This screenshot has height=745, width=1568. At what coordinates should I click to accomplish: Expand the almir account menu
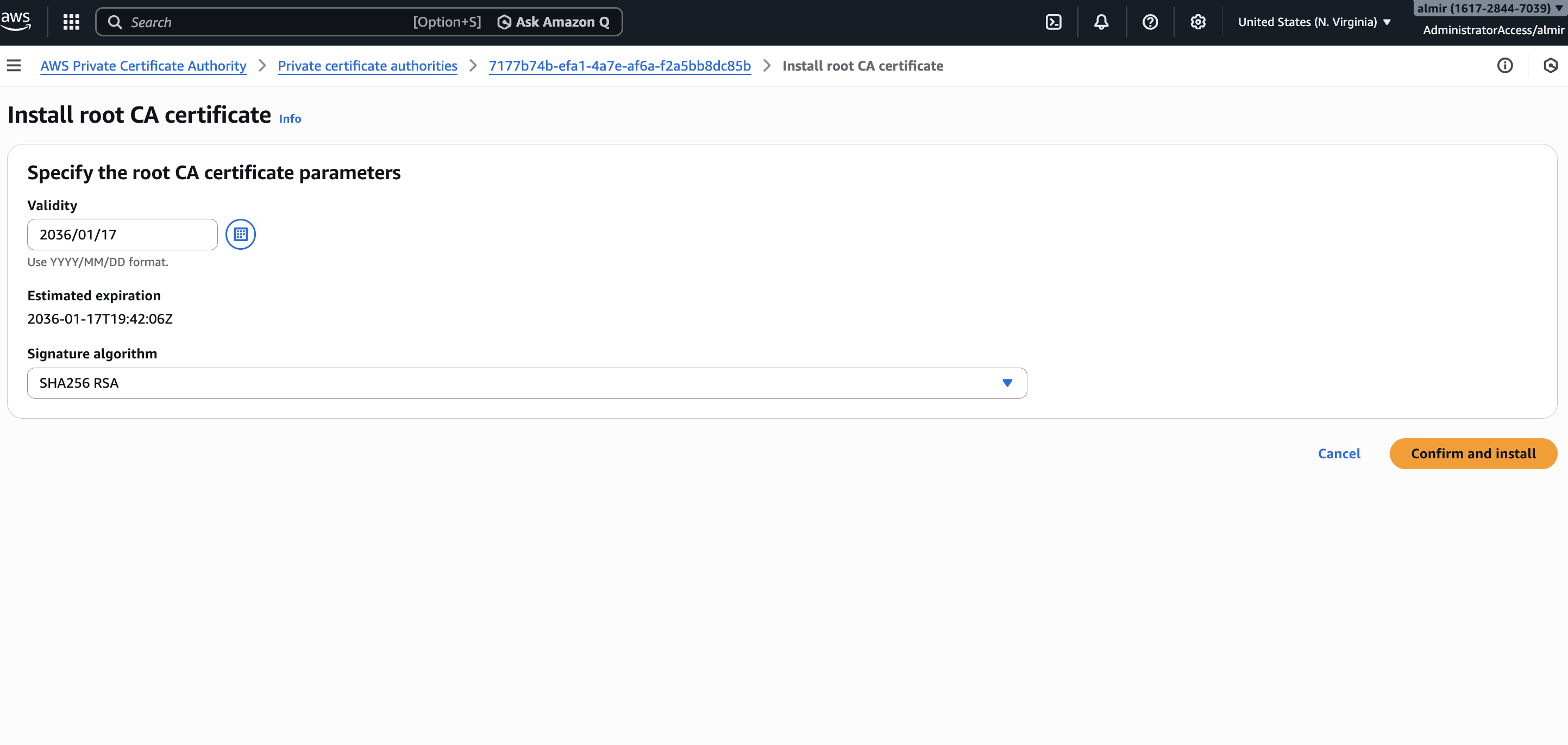coord(1488,9)
